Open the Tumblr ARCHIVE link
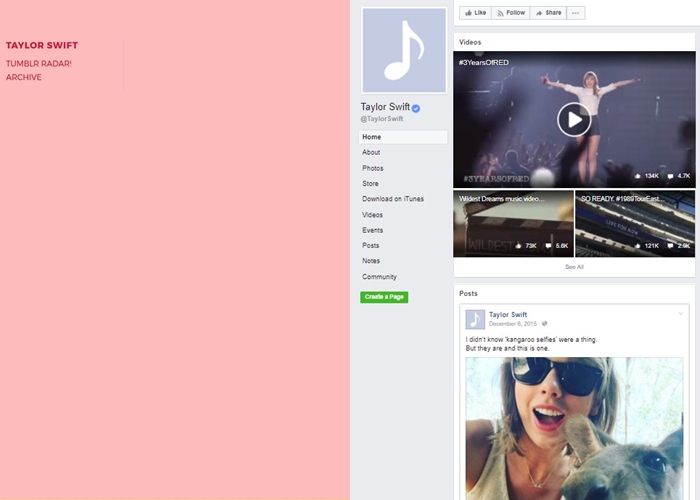This screenshot has width=700, height=500. 24,77
